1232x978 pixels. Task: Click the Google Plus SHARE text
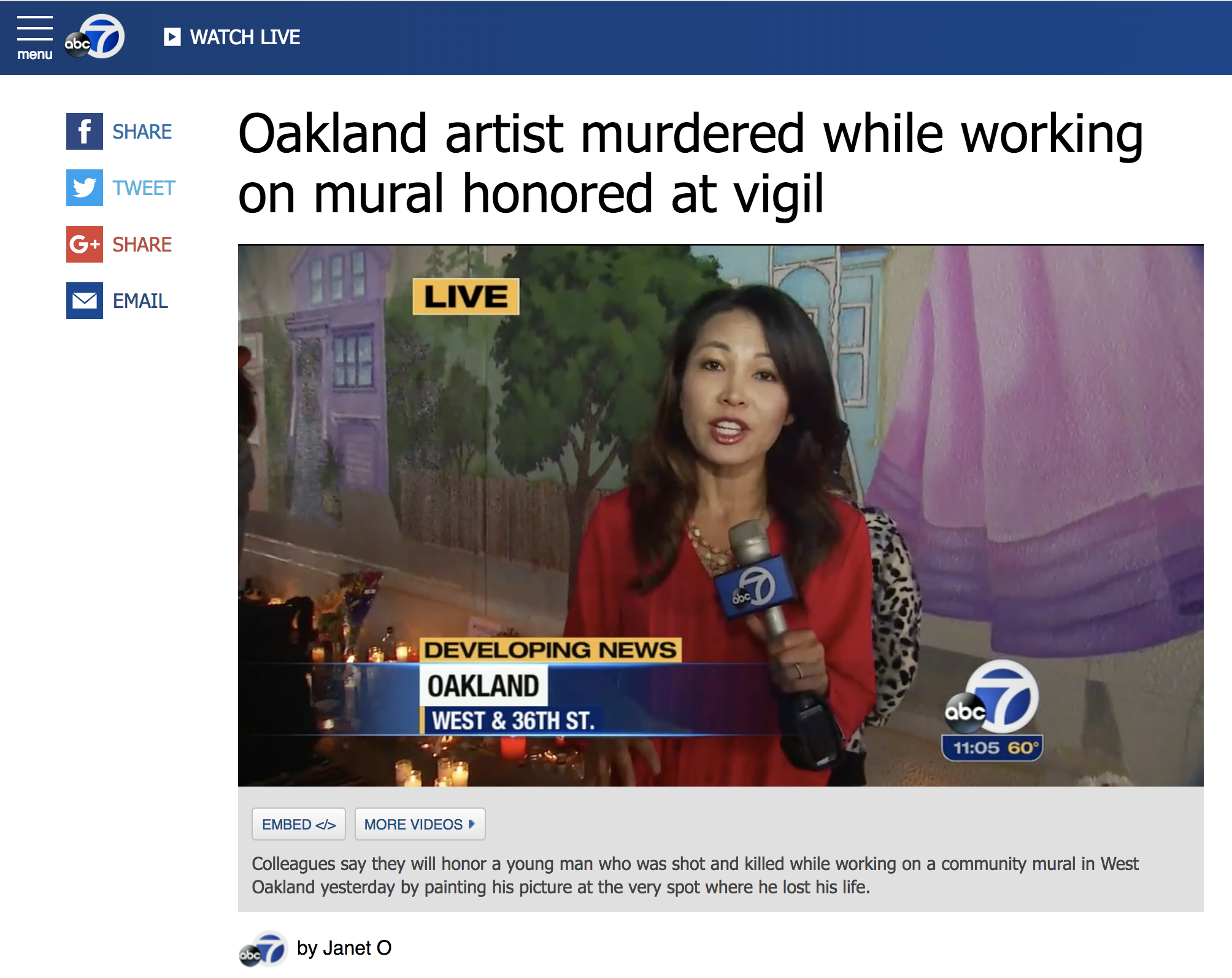click(x=142, y=245)
